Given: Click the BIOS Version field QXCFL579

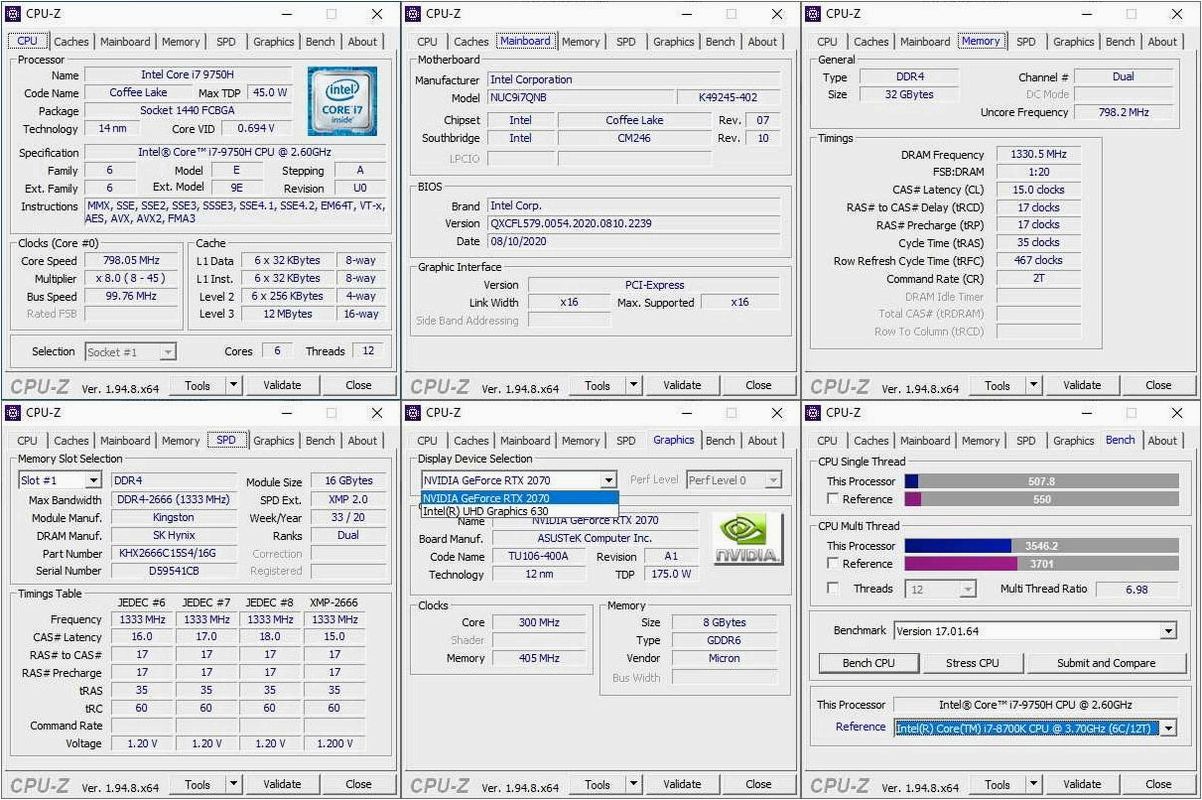Looking at the screenshot, I should click(x=635, y=224).
